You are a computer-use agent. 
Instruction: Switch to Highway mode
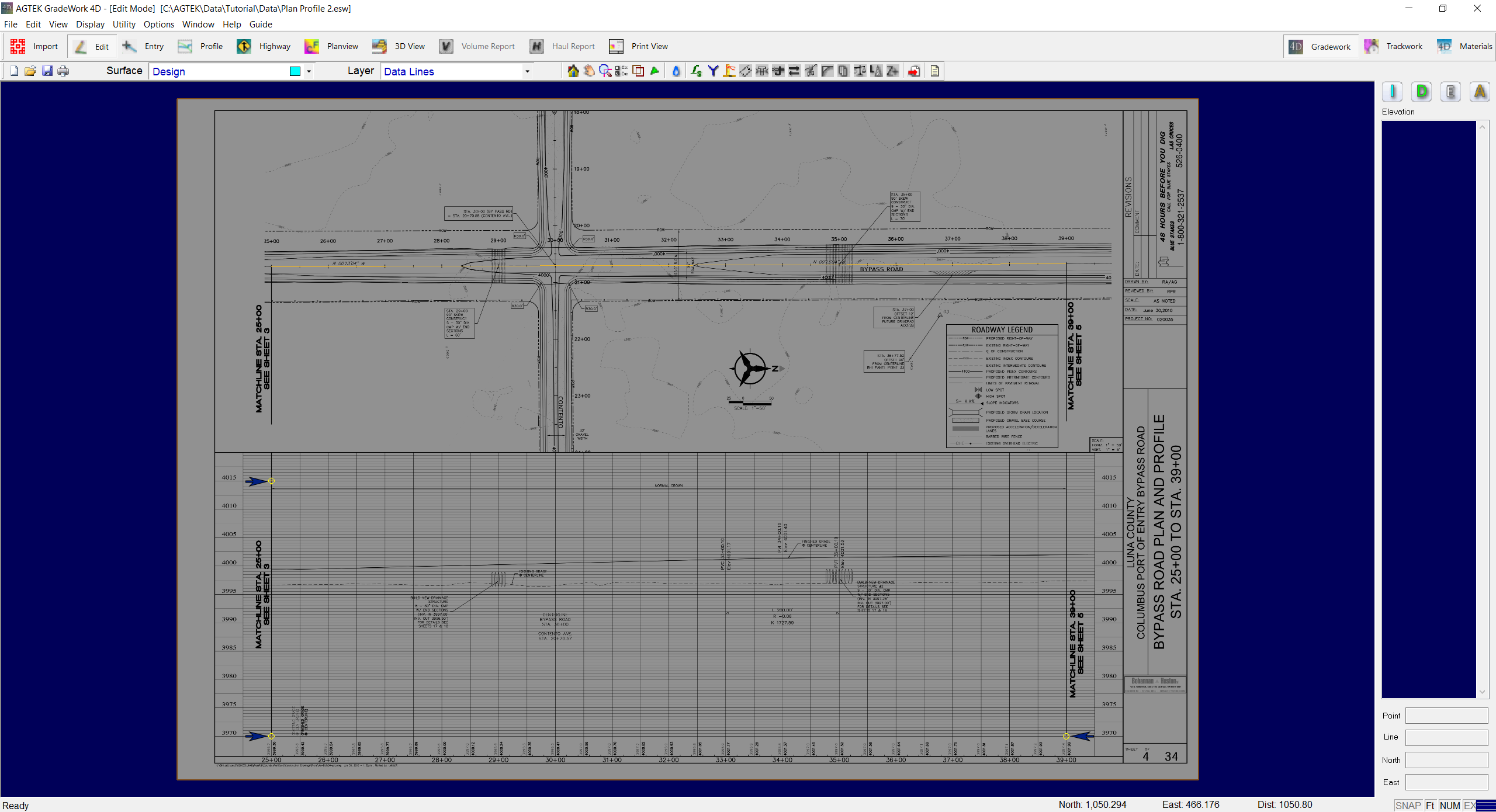(264, 46)
